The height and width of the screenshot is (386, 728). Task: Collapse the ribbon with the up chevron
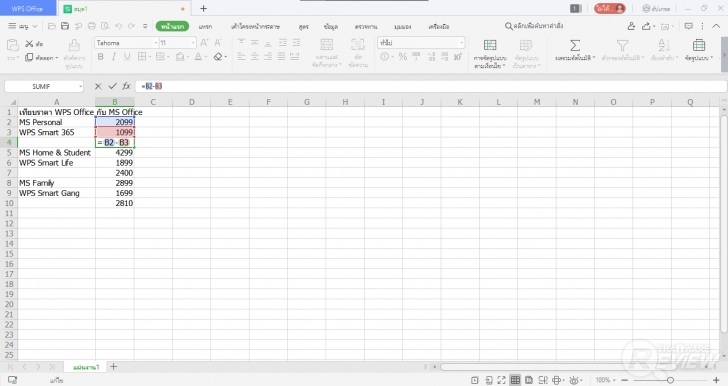click(x=716, y=26)
